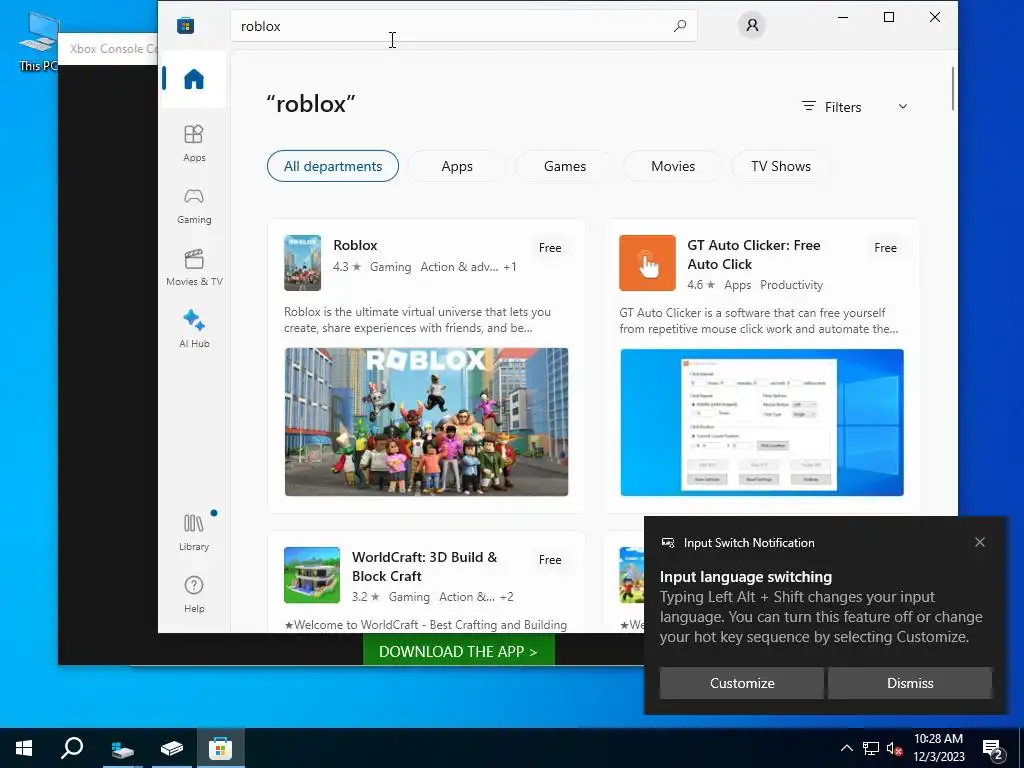Click the Roblox app icon
1024x768 pixels.
point(302,263)
